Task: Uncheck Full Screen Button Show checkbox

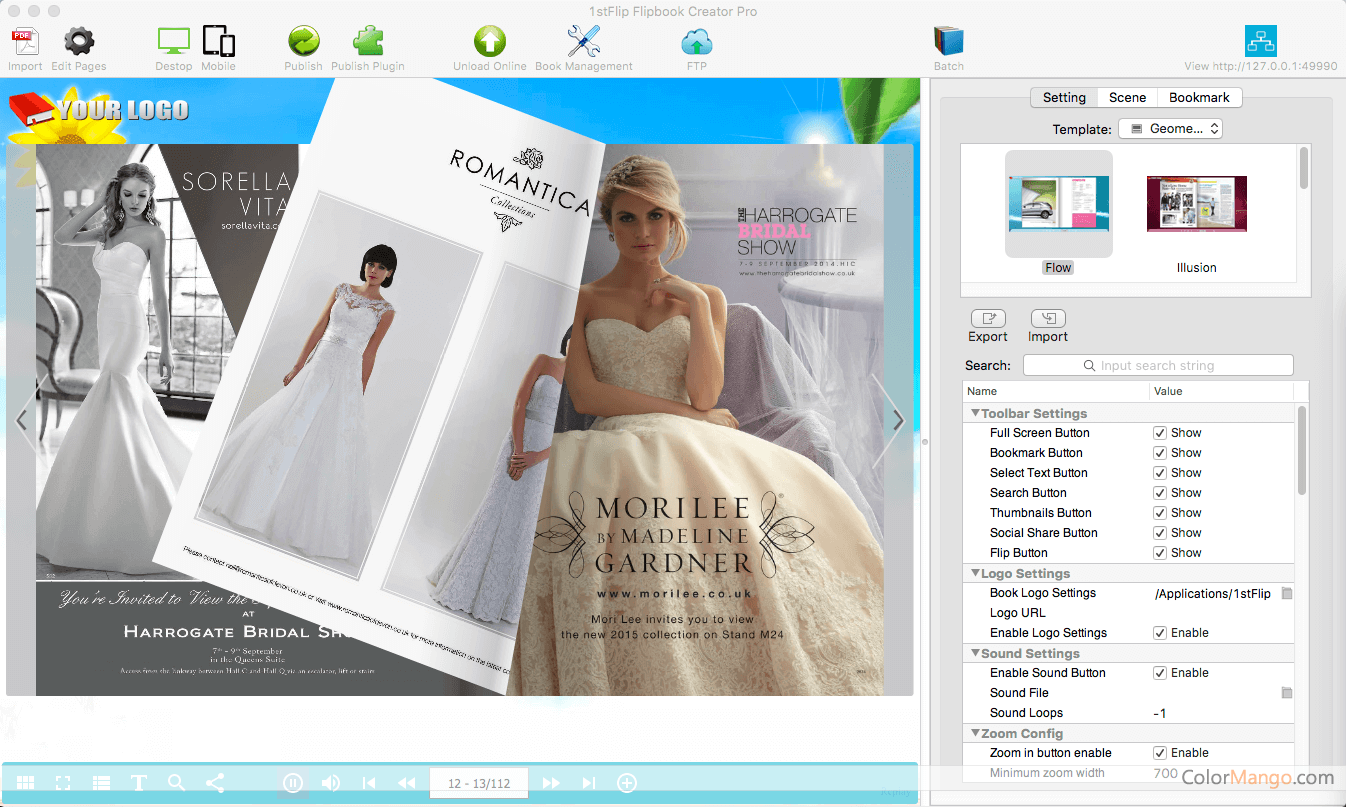Action: [1160, 433]
